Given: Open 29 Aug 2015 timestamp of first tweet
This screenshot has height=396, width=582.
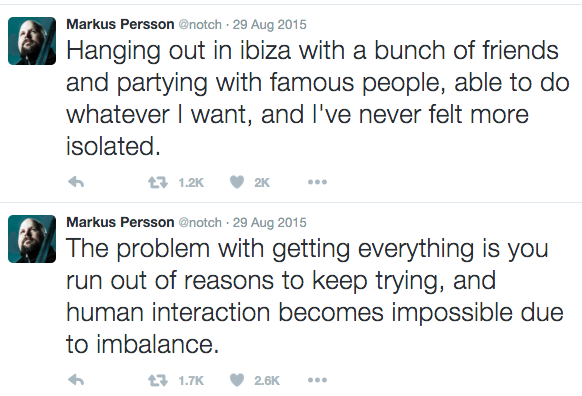Looking at the screenshot, I should 269,24.
